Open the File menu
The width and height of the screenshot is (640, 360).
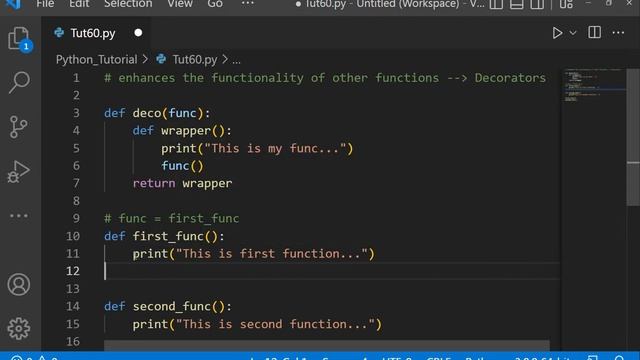point(45,4)
